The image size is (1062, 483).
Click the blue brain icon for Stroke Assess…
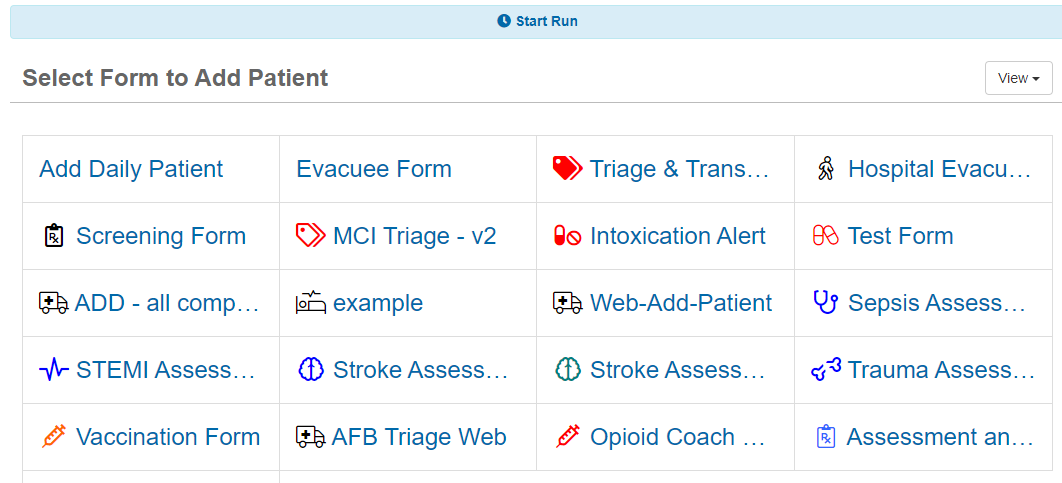coord(311,370)
